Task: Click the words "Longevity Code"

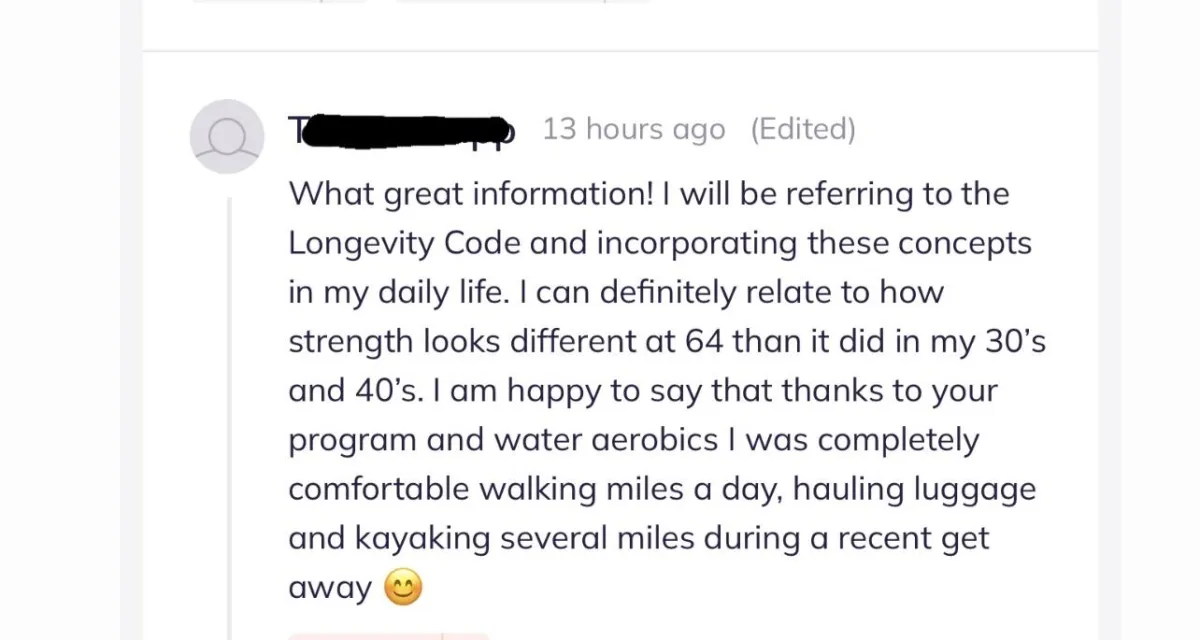Action: 402,243
